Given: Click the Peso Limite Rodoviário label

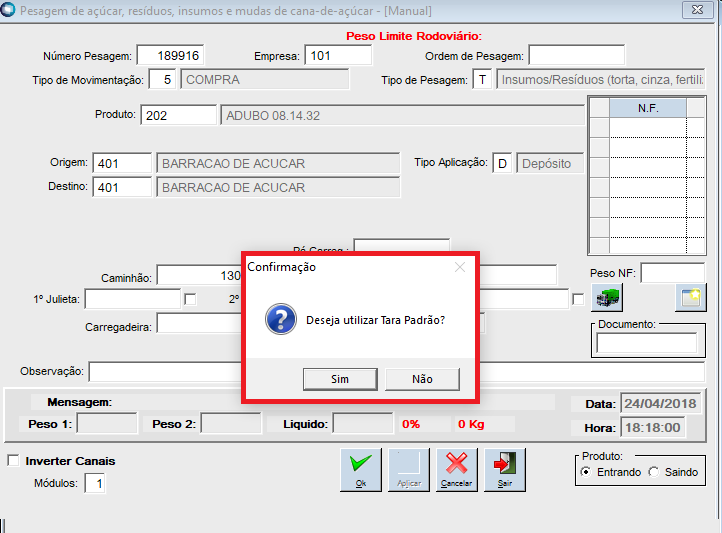Looking at the screenshot, I should click(x=413, y=36).
